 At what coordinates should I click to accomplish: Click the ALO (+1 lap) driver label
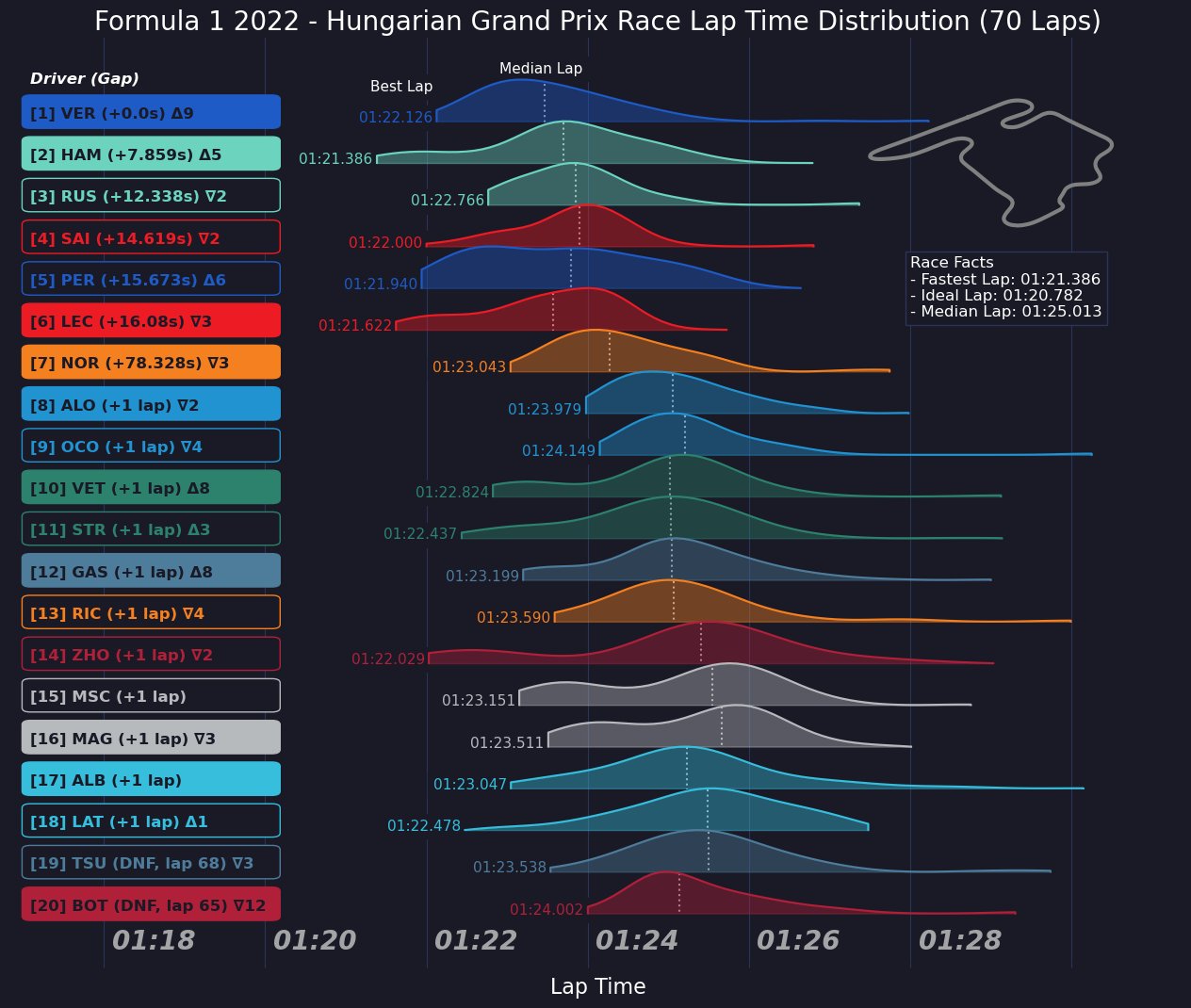(x=151, y=405)
